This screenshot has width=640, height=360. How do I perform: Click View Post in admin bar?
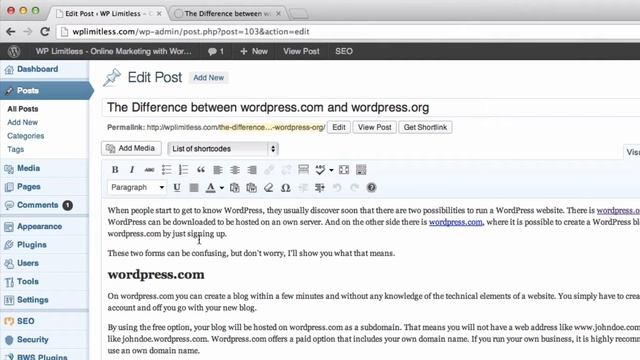(301, 51)
